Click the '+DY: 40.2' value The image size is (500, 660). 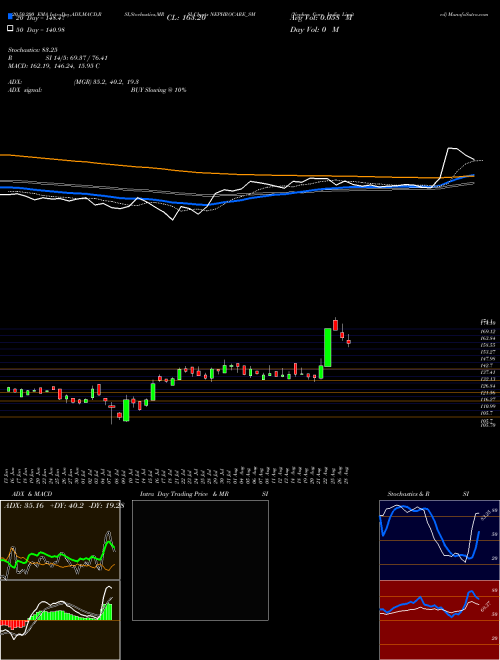(x=67, y=506)
